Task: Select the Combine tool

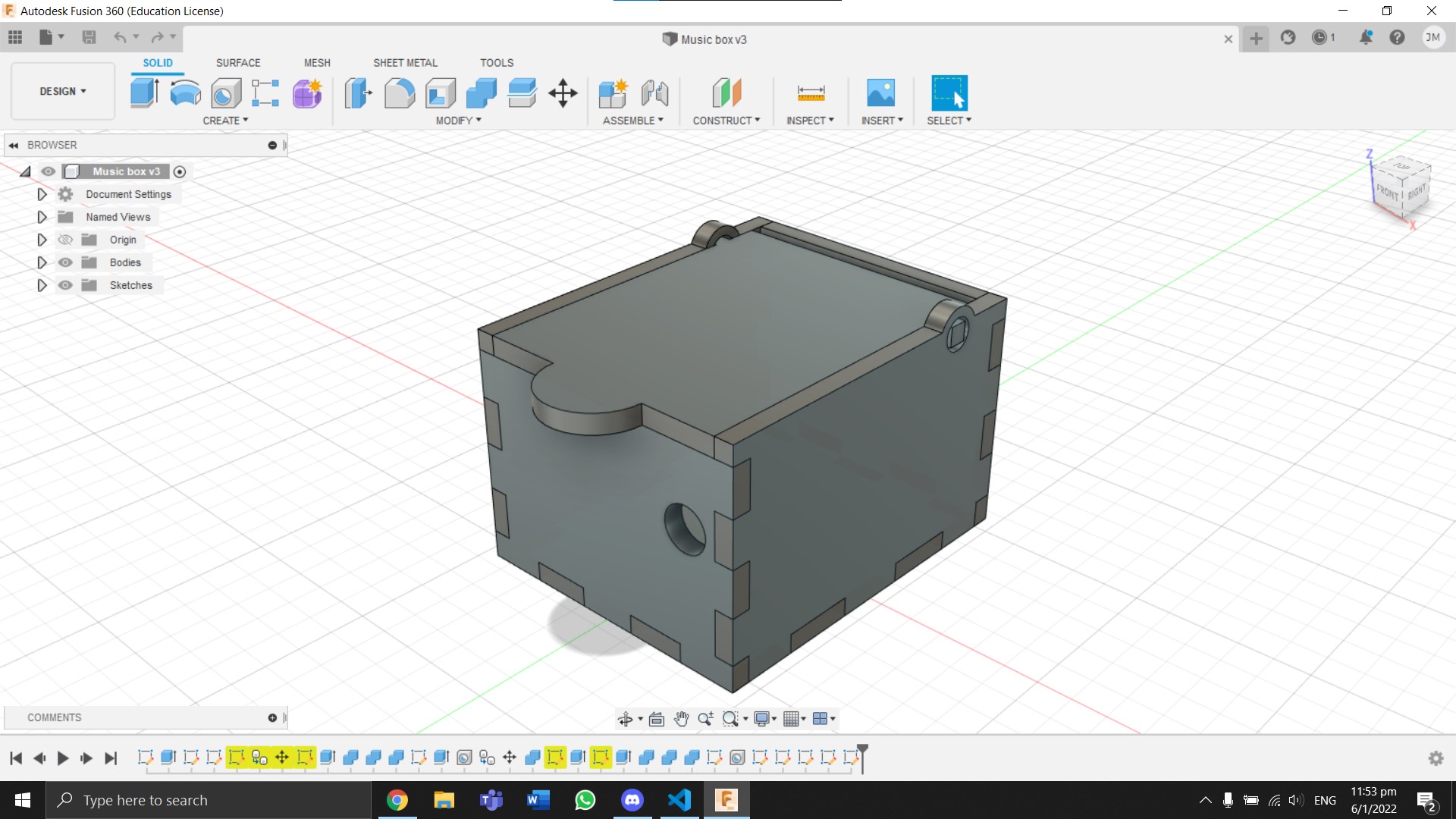Action: (482, 93)
